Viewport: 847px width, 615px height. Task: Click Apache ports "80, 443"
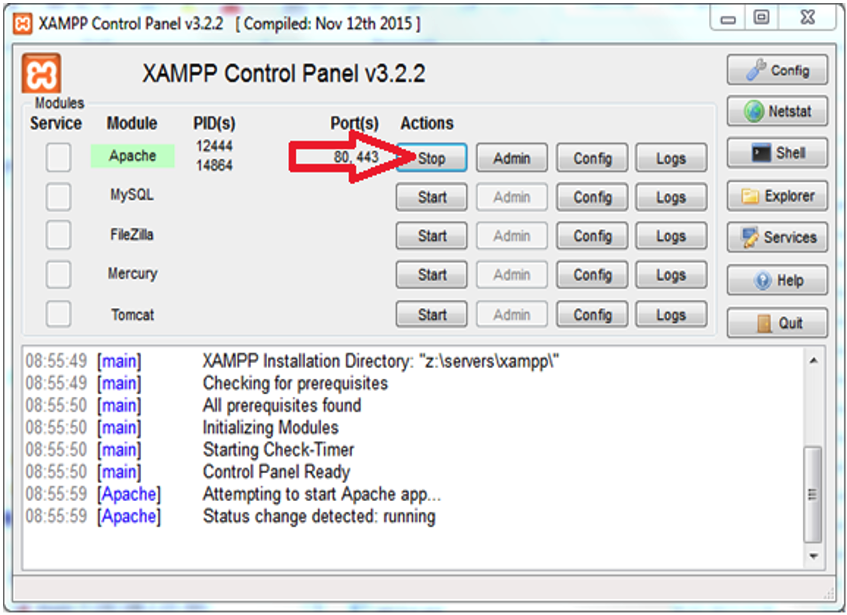click(356, 157)
